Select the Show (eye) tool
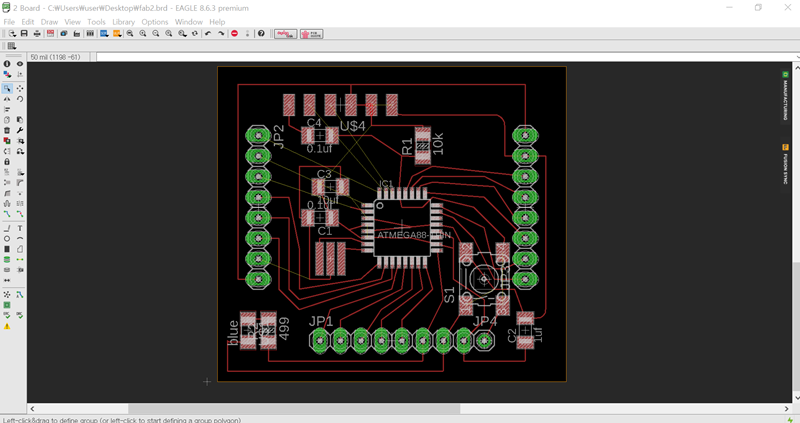The height and width of the screenshot is (423, 800). click(x=20, y=64)
